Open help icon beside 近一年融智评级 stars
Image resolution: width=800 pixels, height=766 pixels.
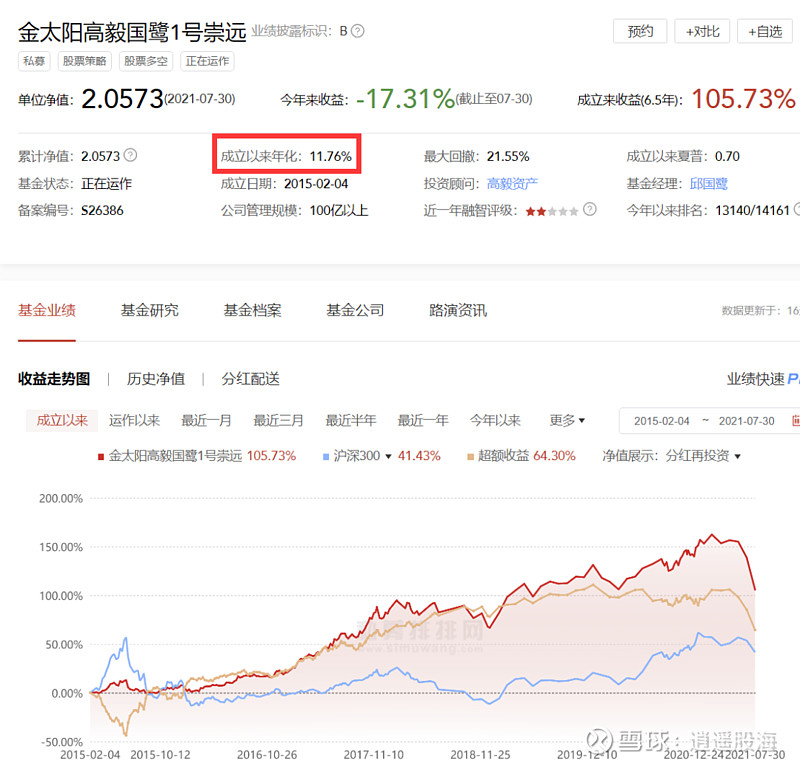point(590,209)
